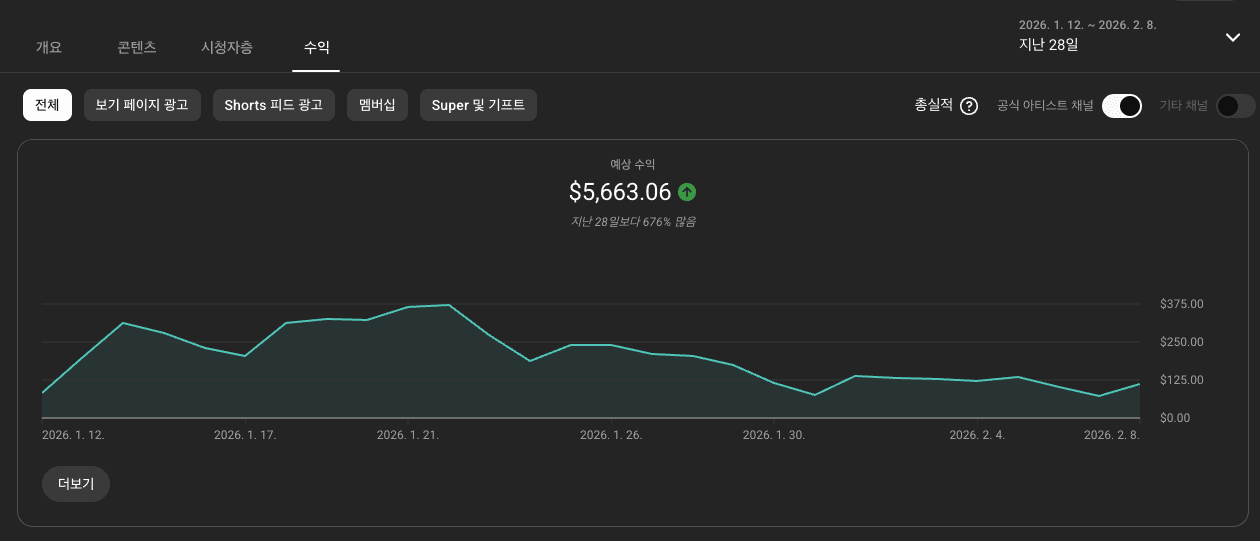Enable the 기타 채널 switch
The image size is (1260, 541).
(x=1235, y=106)
